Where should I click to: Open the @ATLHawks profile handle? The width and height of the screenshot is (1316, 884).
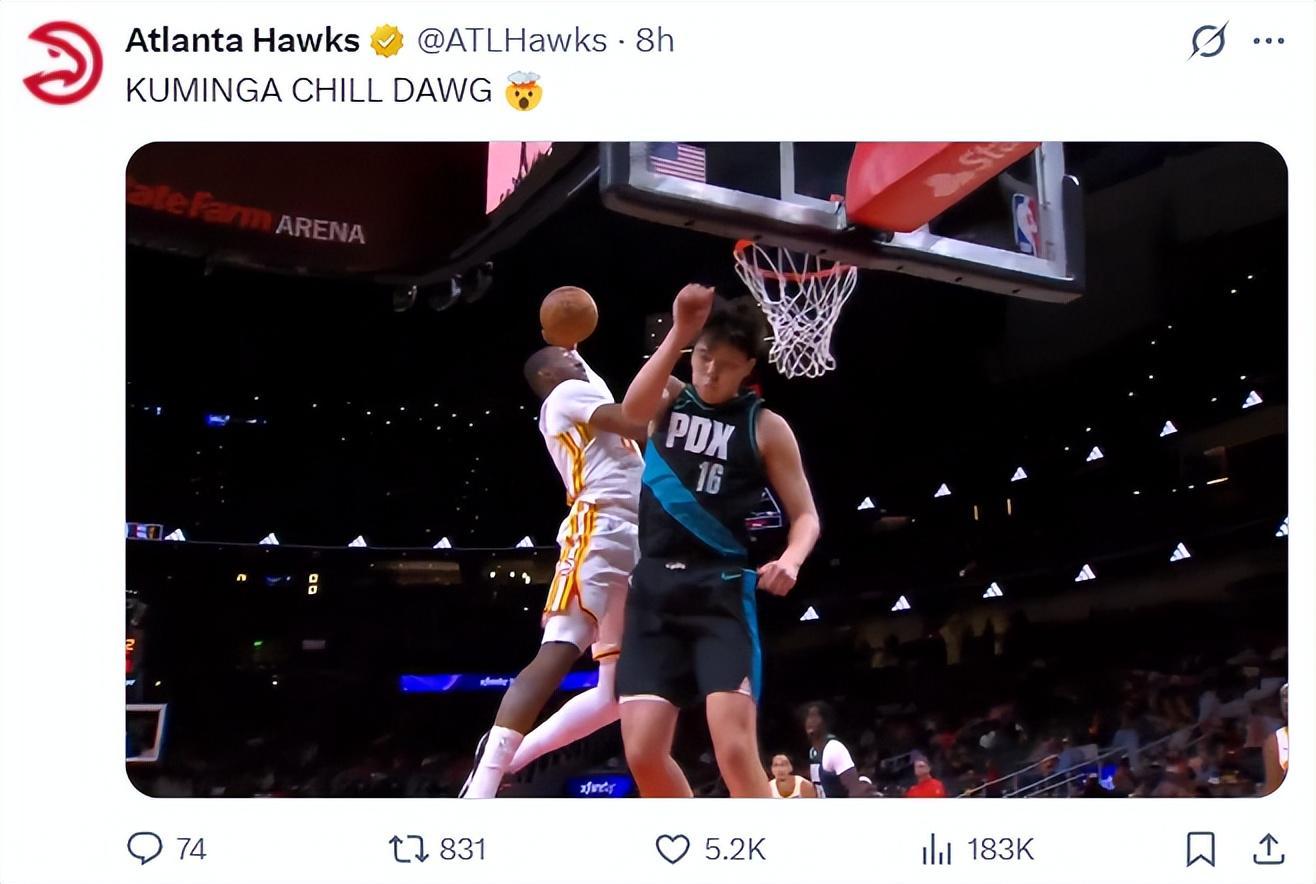[514, 41]
